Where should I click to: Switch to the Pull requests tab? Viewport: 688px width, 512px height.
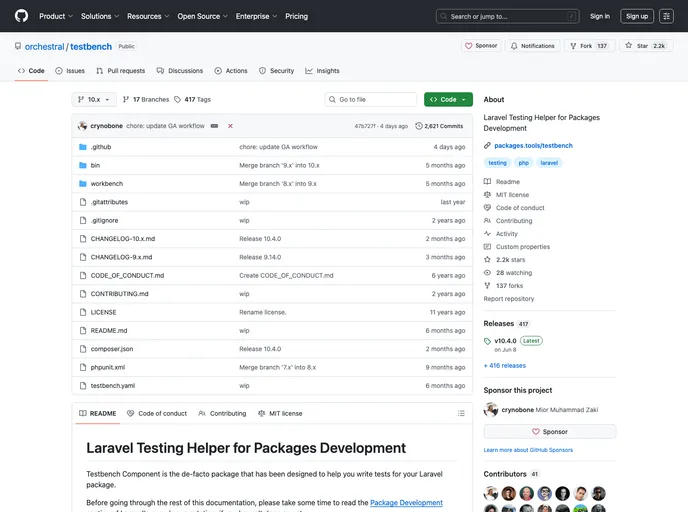121,71
